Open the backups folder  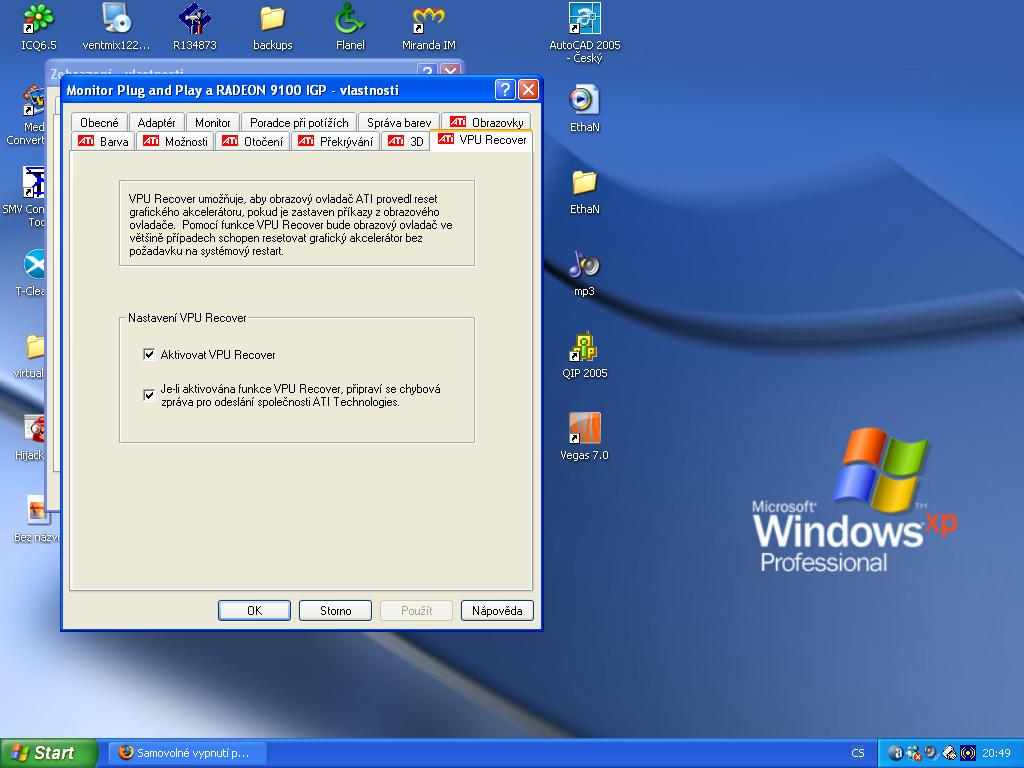[x=272, y=26]
